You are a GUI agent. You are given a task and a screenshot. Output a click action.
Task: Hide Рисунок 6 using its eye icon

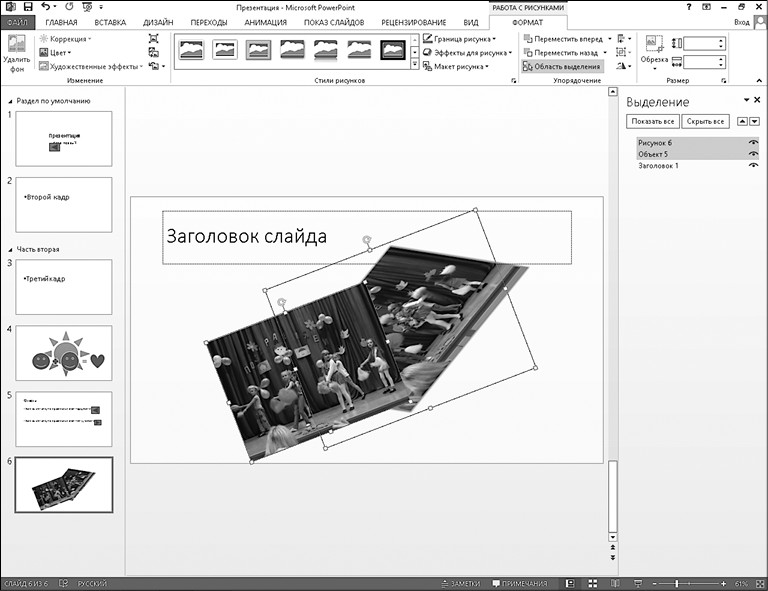pos(753,143)
